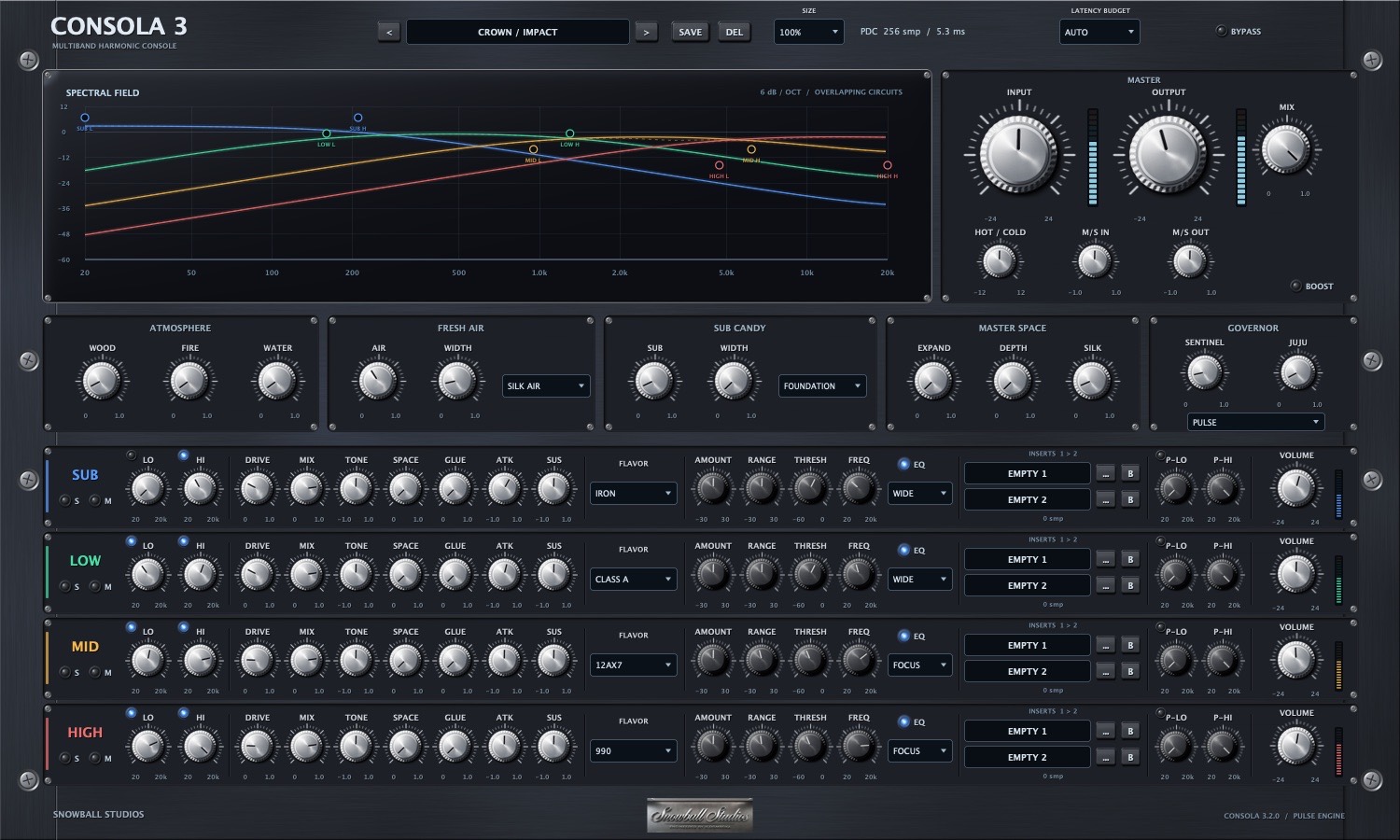Click the SENTINEL knob in Governor
The height and width of the screenshot is (840, 1400).
(1204, 373)
